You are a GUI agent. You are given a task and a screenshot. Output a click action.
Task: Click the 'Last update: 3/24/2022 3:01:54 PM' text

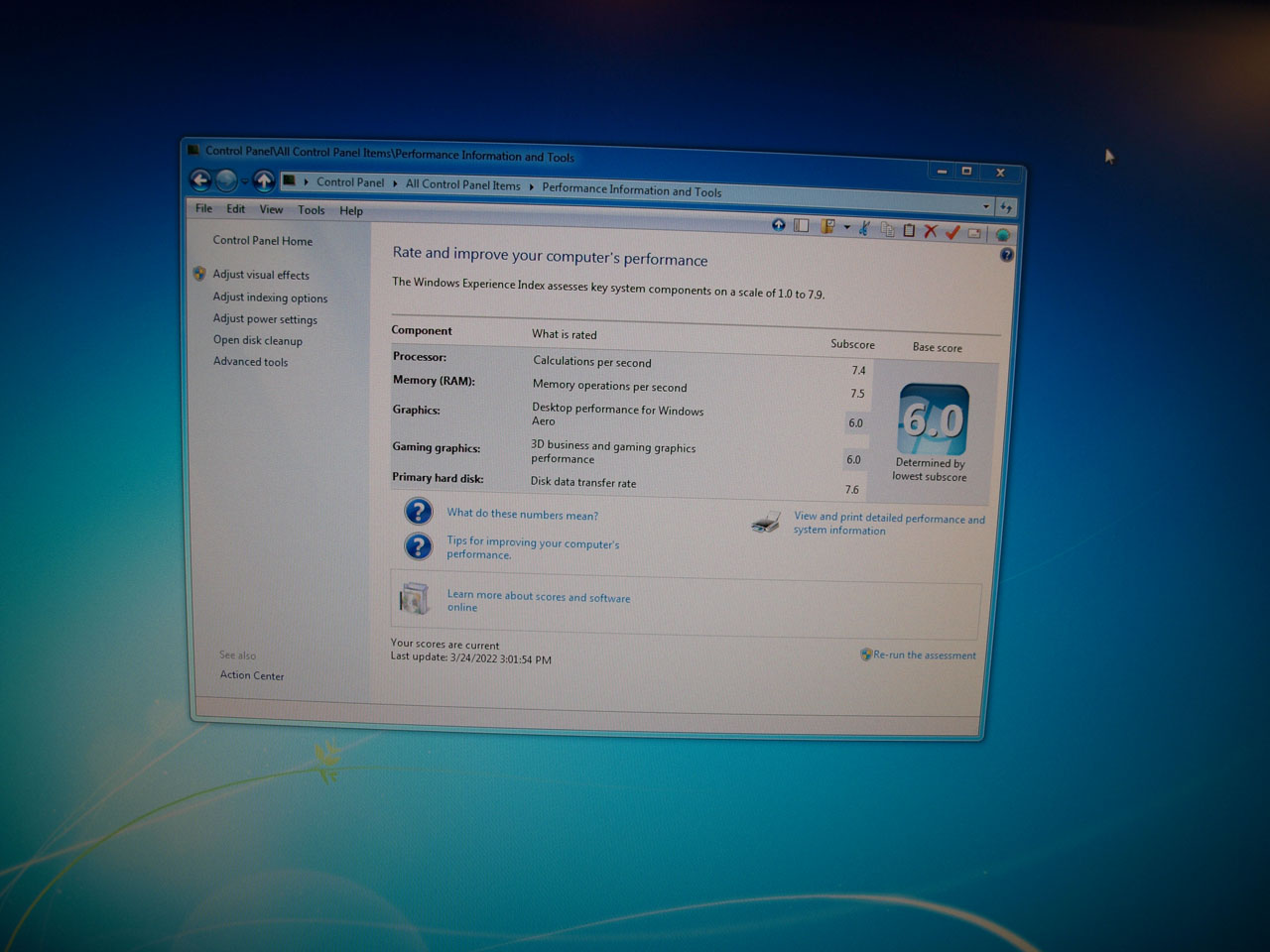click(x=471, y=657)
